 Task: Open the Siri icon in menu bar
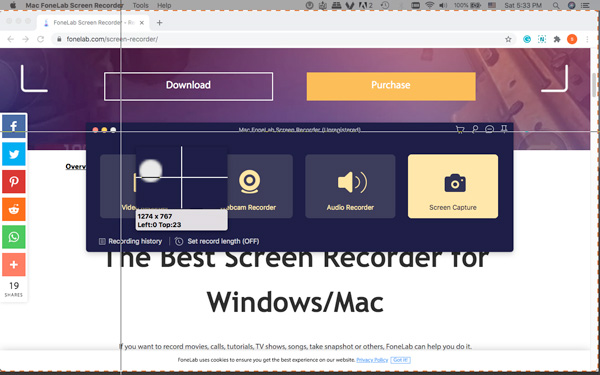571,5
